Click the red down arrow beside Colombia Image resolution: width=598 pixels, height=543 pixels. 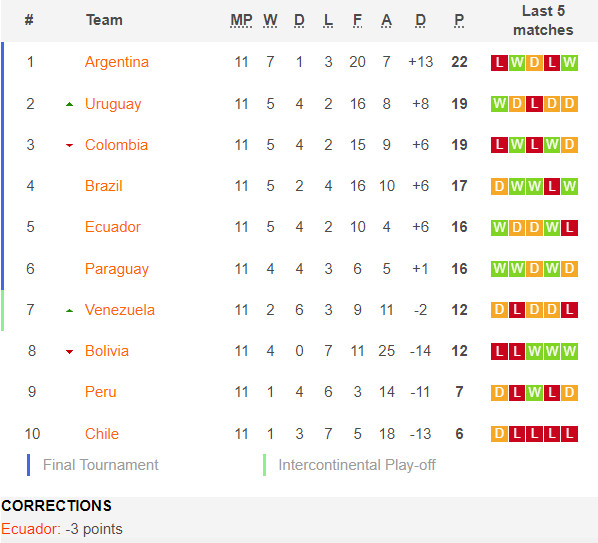pos(69,145)
